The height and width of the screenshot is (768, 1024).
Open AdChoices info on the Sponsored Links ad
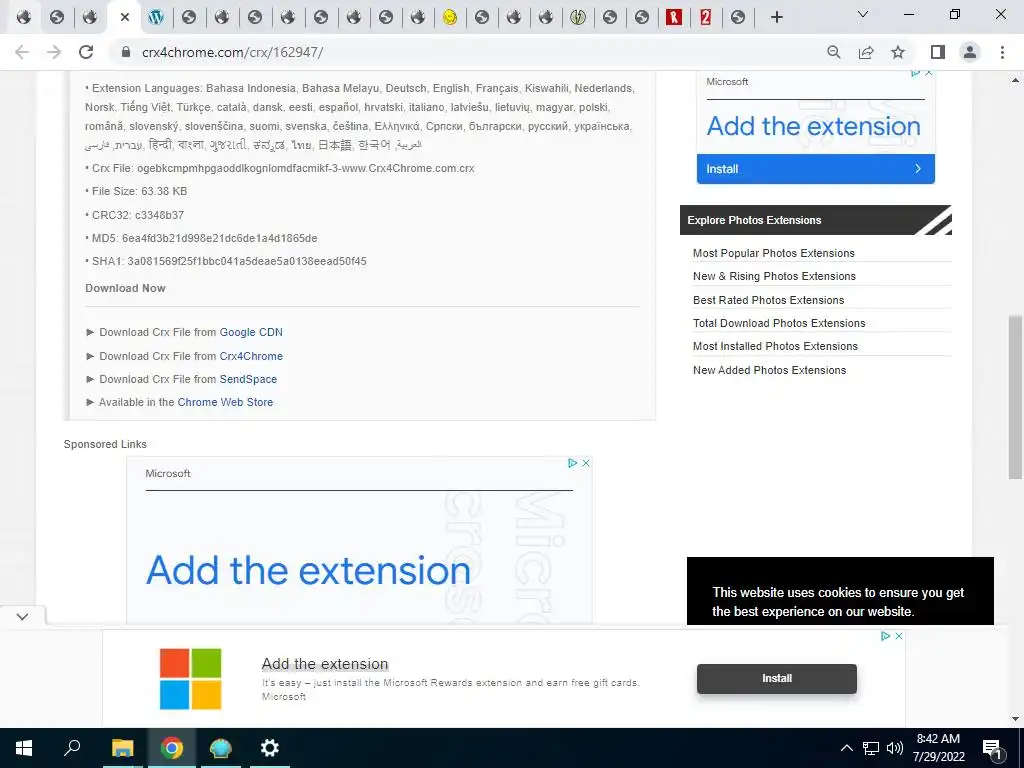573,463
